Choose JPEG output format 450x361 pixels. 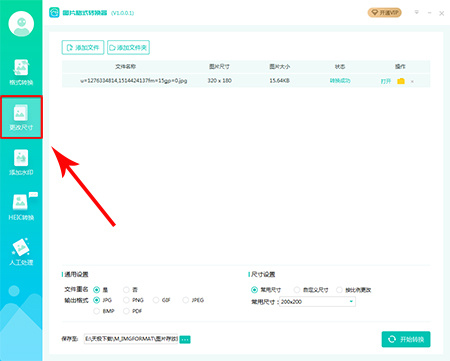pyautogui.click(x=186, y=300)
